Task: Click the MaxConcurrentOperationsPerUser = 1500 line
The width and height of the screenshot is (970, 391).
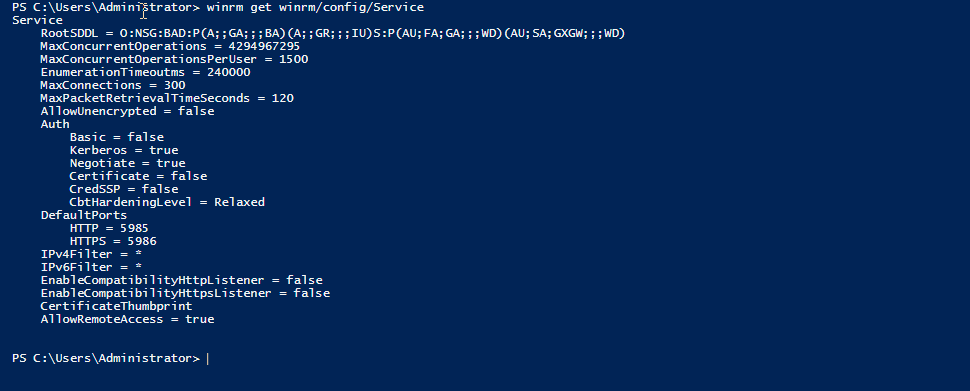Action: click(174, 59)
